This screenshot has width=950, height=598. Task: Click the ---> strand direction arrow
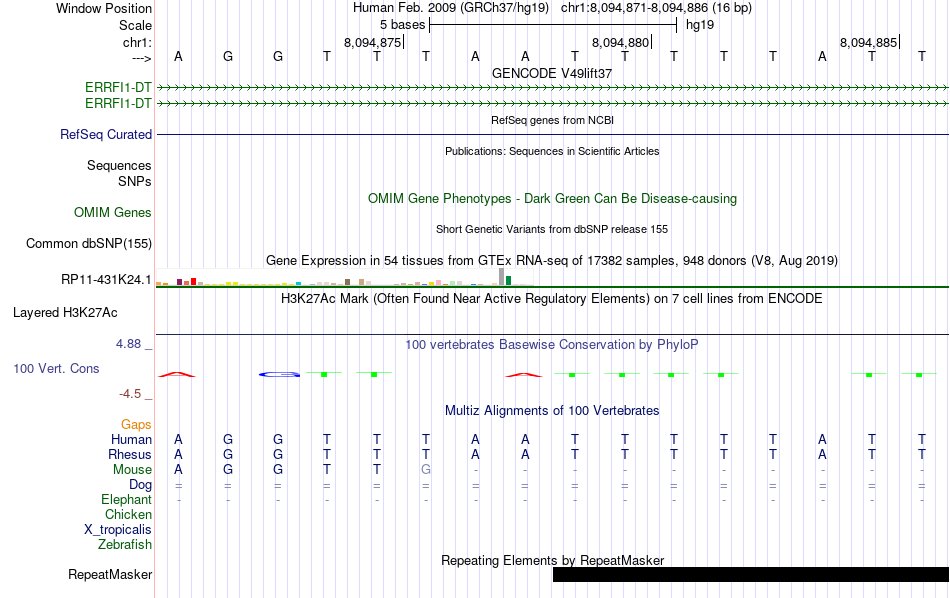tap(142, 58)
